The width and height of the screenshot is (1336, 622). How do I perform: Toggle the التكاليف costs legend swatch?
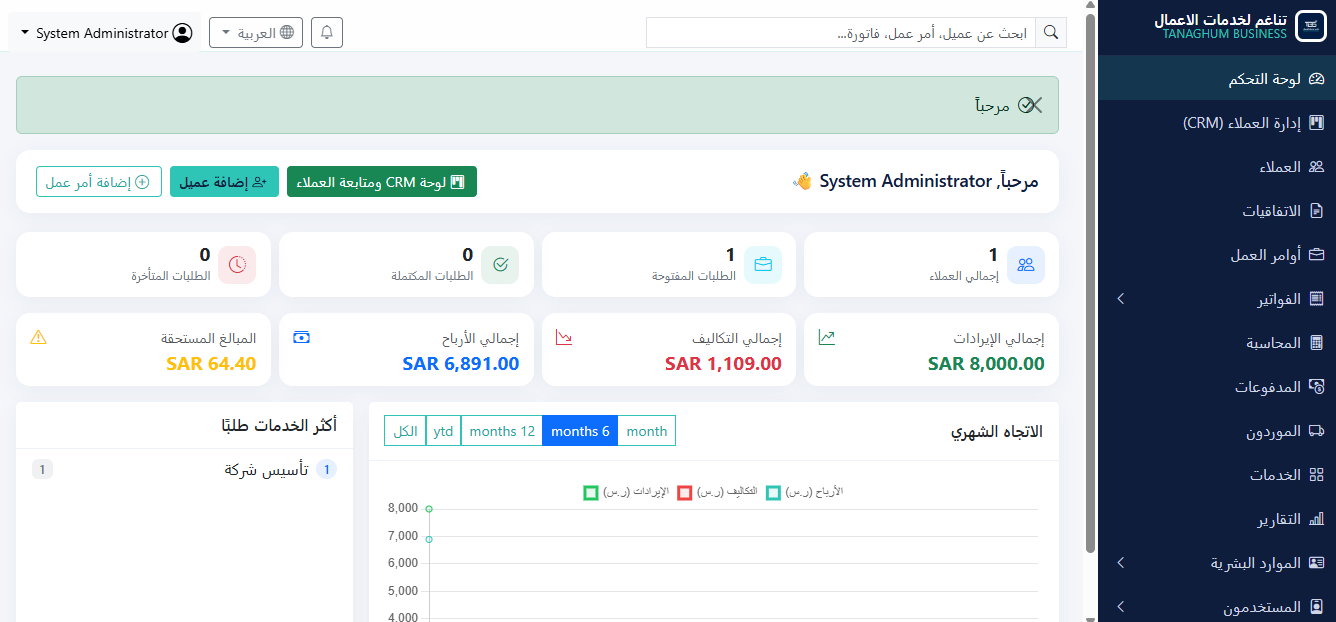tap(685, 492)
